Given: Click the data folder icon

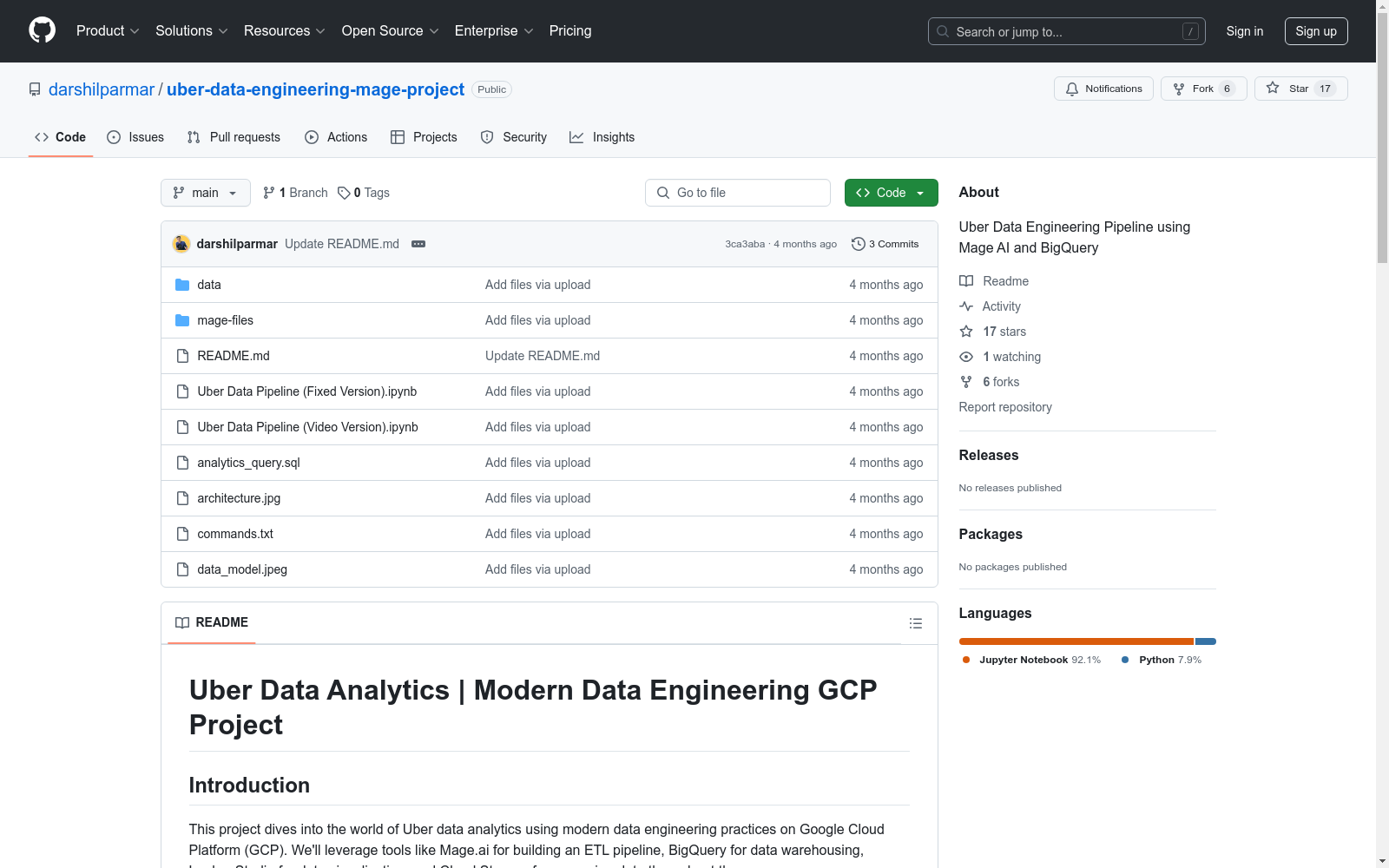Looking at the screenshot, I should click(182, 285).
